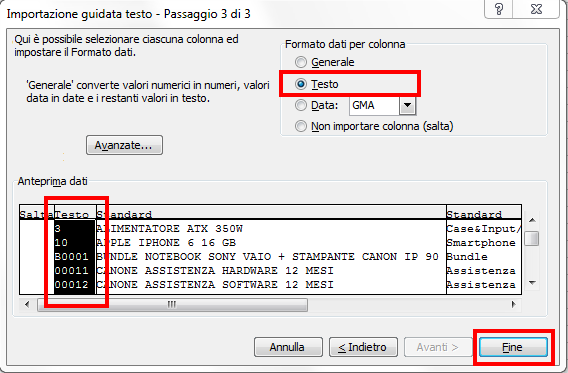
Task: Open the GMA date format dropdown arrow
Action: pyautogui.click(x=408, y=105)
